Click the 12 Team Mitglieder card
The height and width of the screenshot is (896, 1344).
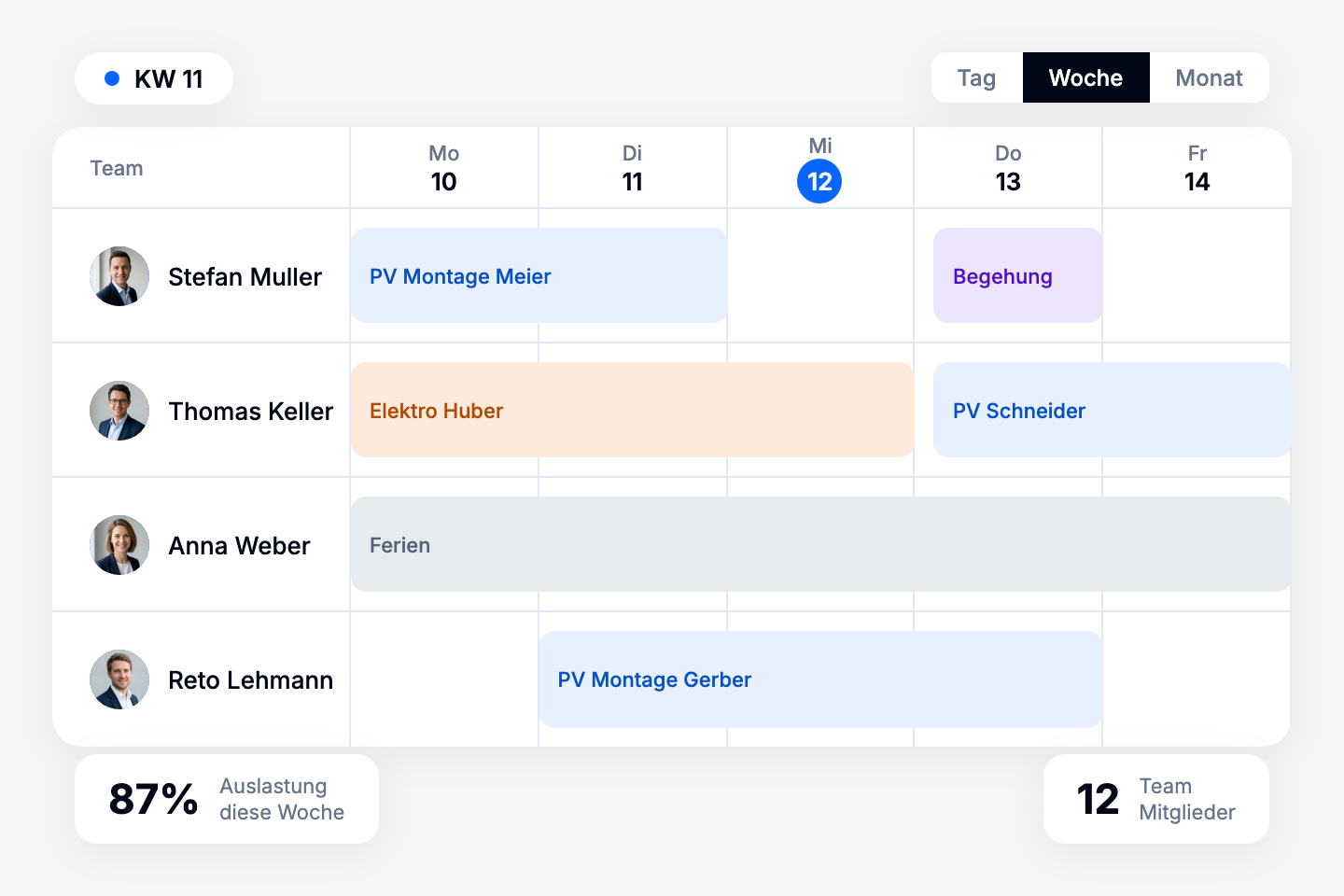tap(1155, 799)
